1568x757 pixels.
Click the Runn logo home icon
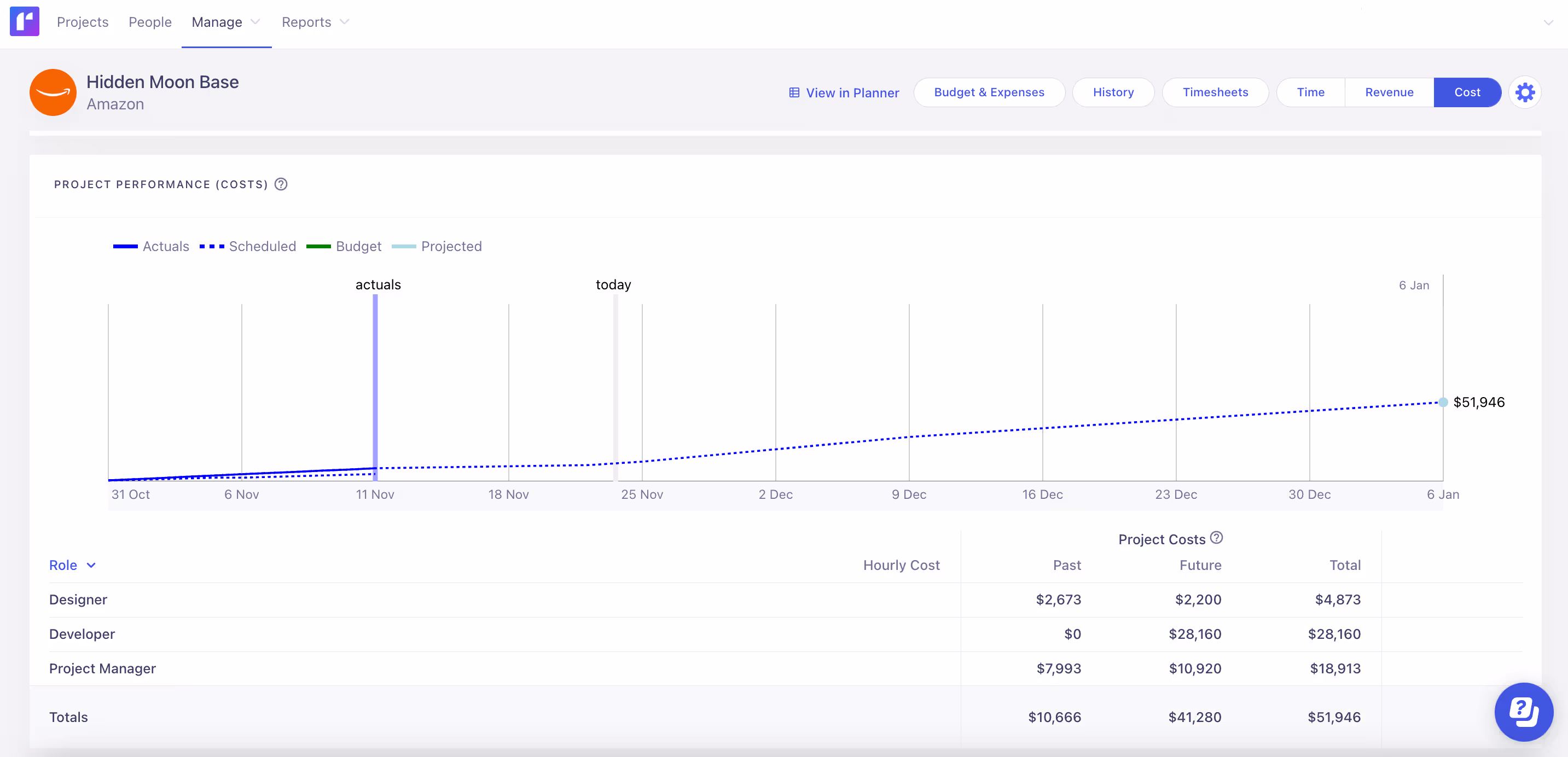click(25, 22)
